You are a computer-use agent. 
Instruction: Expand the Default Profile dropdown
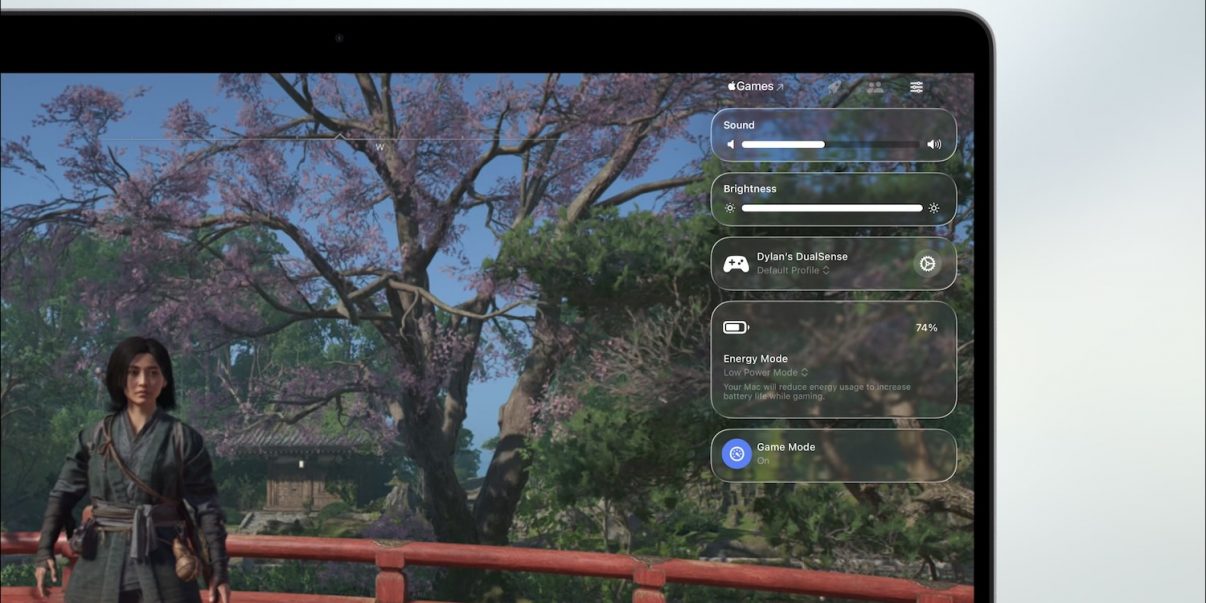pyautogui.click(x=793, y=271)
